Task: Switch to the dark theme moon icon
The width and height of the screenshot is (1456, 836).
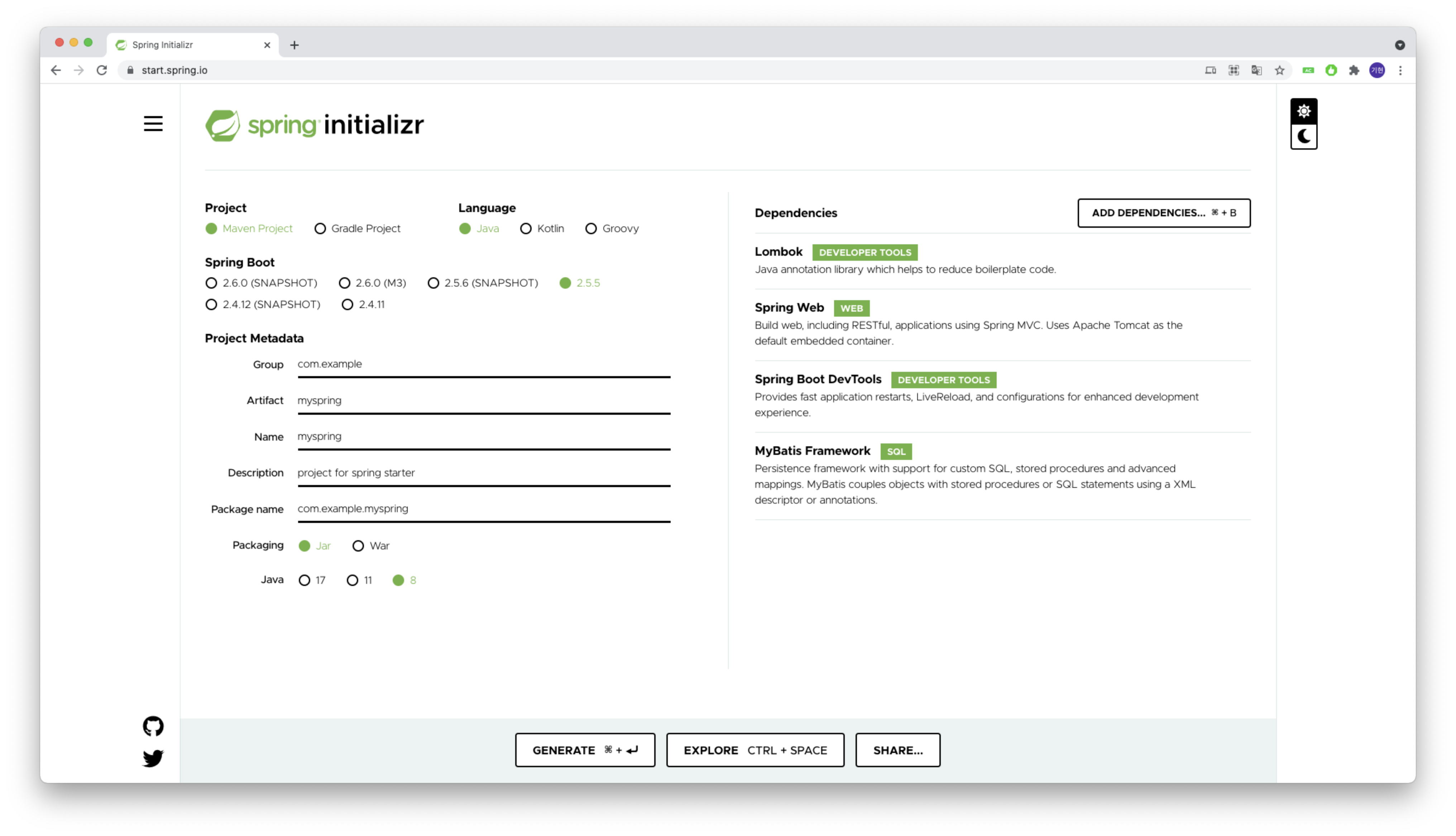Action: point(1303,137)
